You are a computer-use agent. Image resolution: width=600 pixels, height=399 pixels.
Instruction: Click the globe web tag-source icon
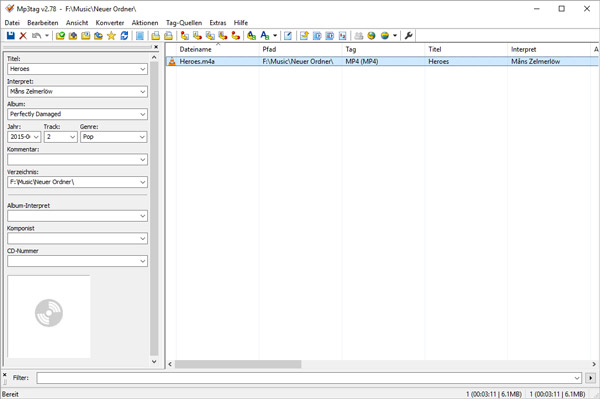click(x=371, y=36)
